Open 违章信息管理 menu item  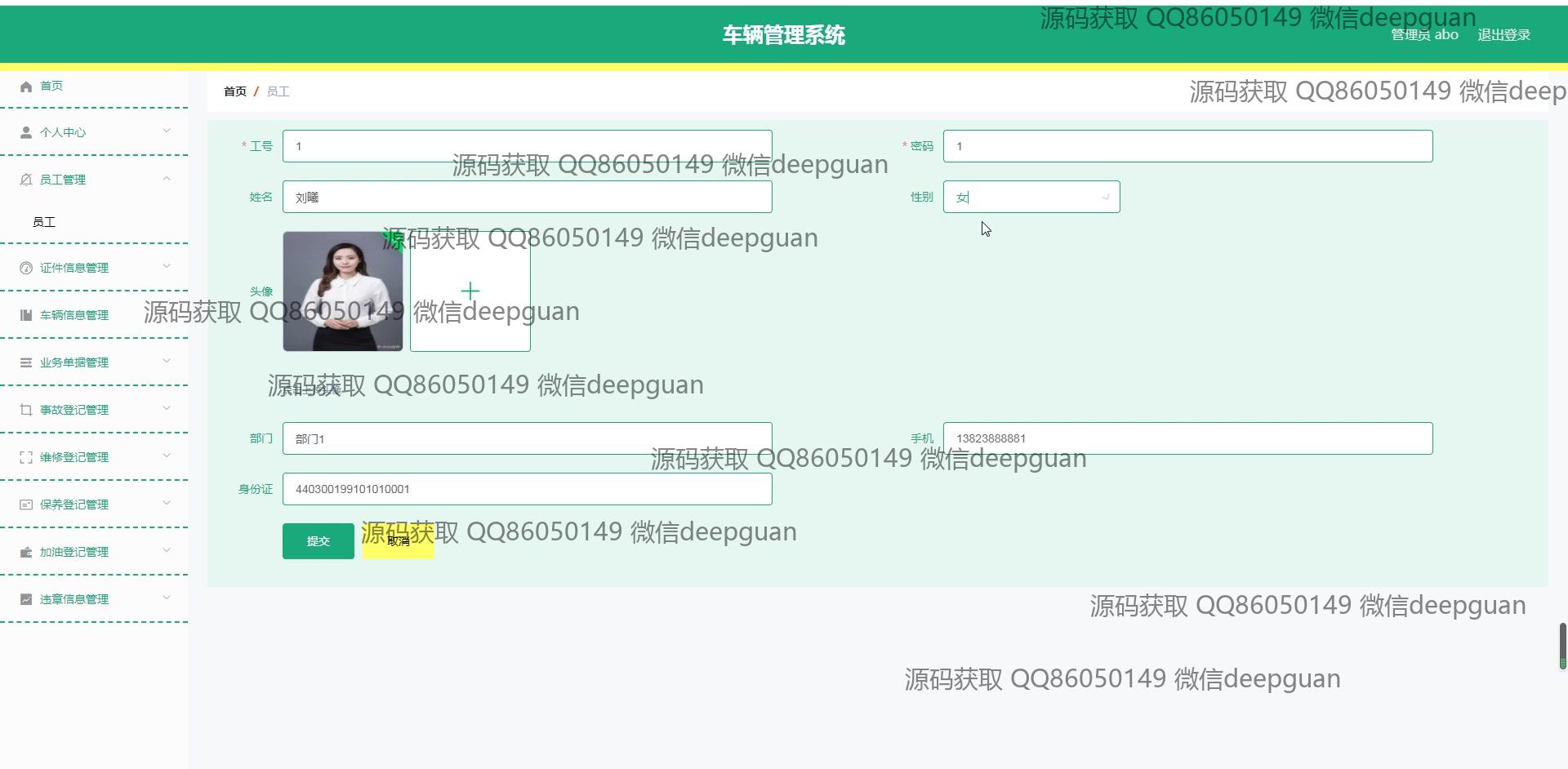click(94, 599)
